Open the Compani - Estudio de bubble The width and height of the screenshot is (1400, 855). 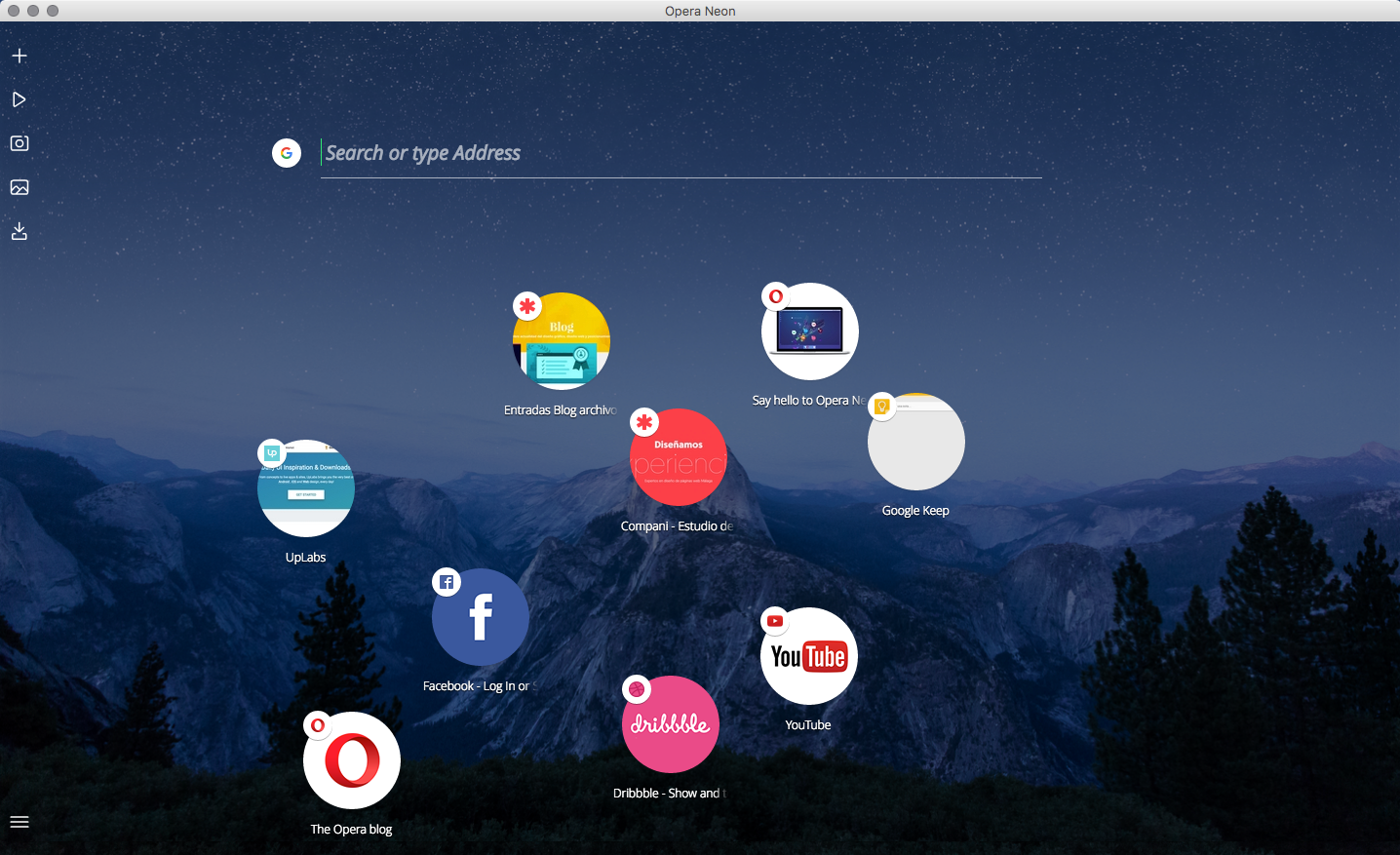tap(679, 457)
